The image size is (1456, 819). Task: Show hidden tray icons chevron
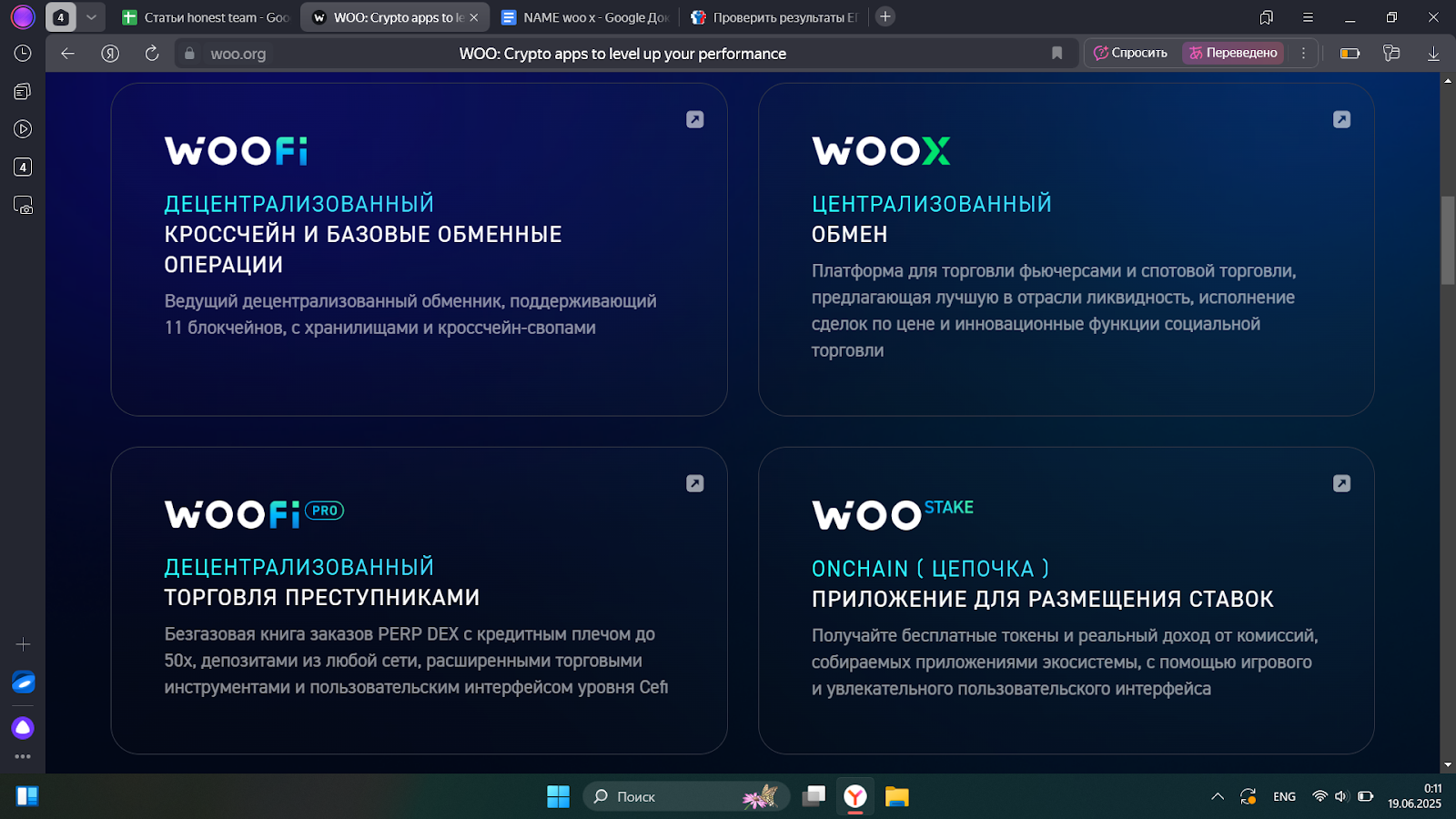click(1218, 796)
